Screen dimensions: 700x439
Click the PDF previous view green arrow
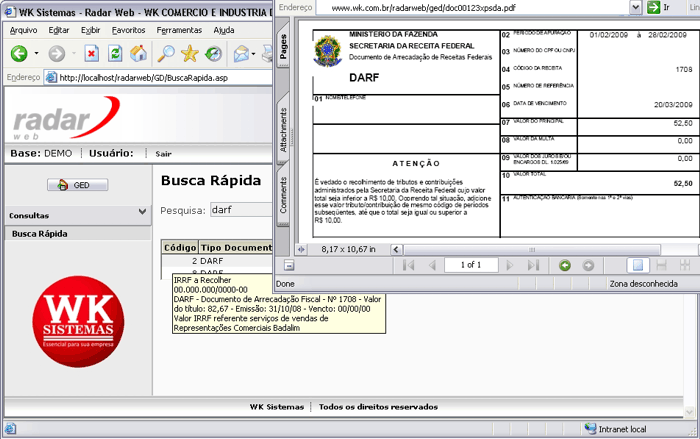[x=565, y=265]
